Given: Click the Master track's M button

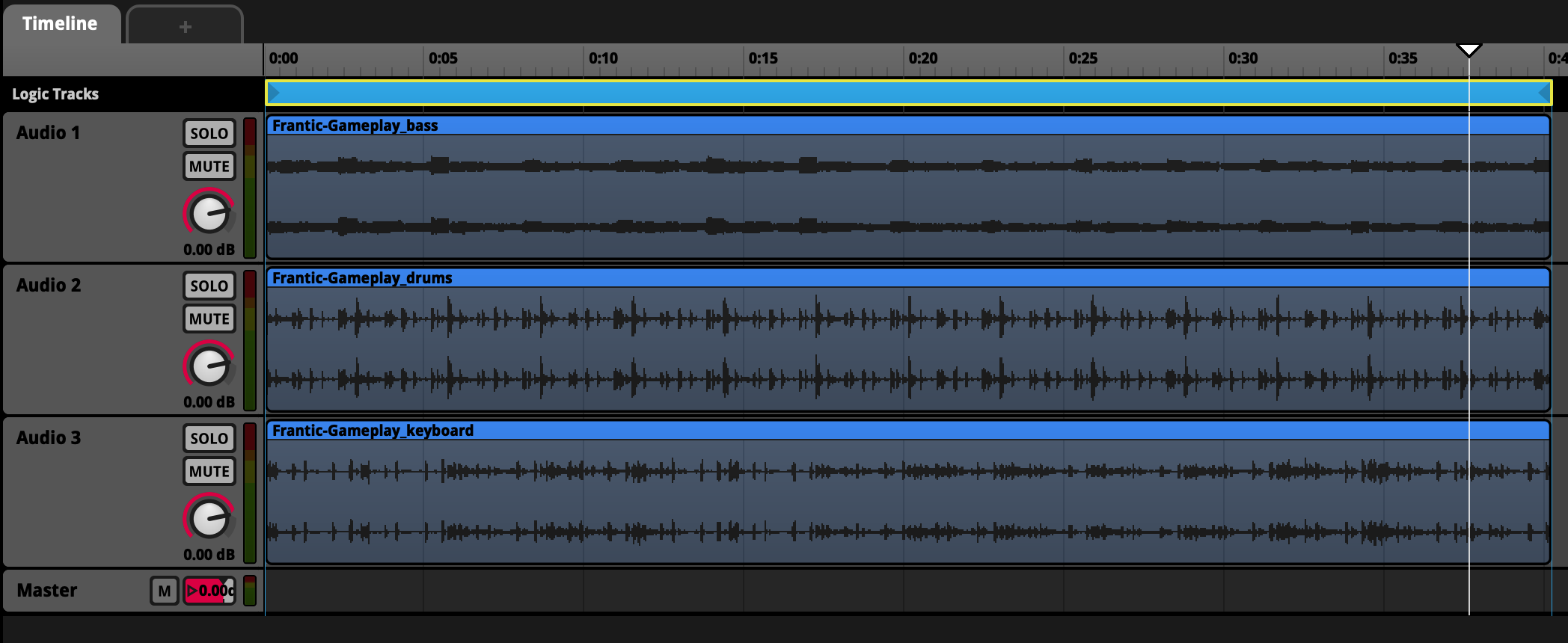Looking at the screenshot, I should click(x=164, y=591).
